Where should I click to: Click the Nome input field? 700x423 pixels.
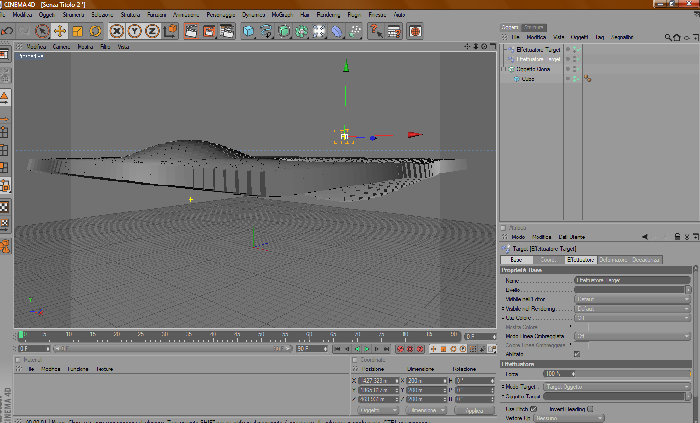point(632,280)
